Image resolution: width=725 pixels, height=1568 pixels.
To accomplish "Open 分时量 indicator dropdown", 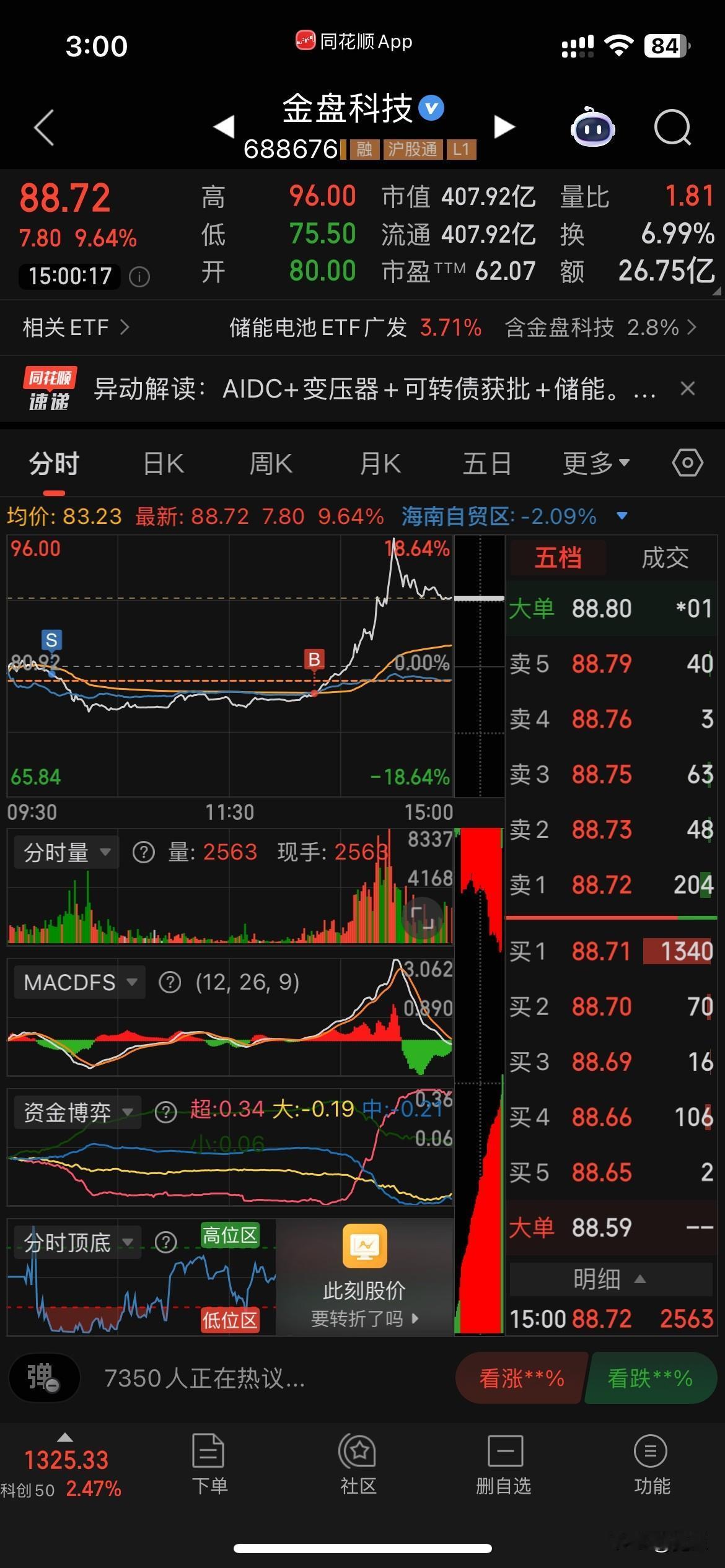I will 67,853.
